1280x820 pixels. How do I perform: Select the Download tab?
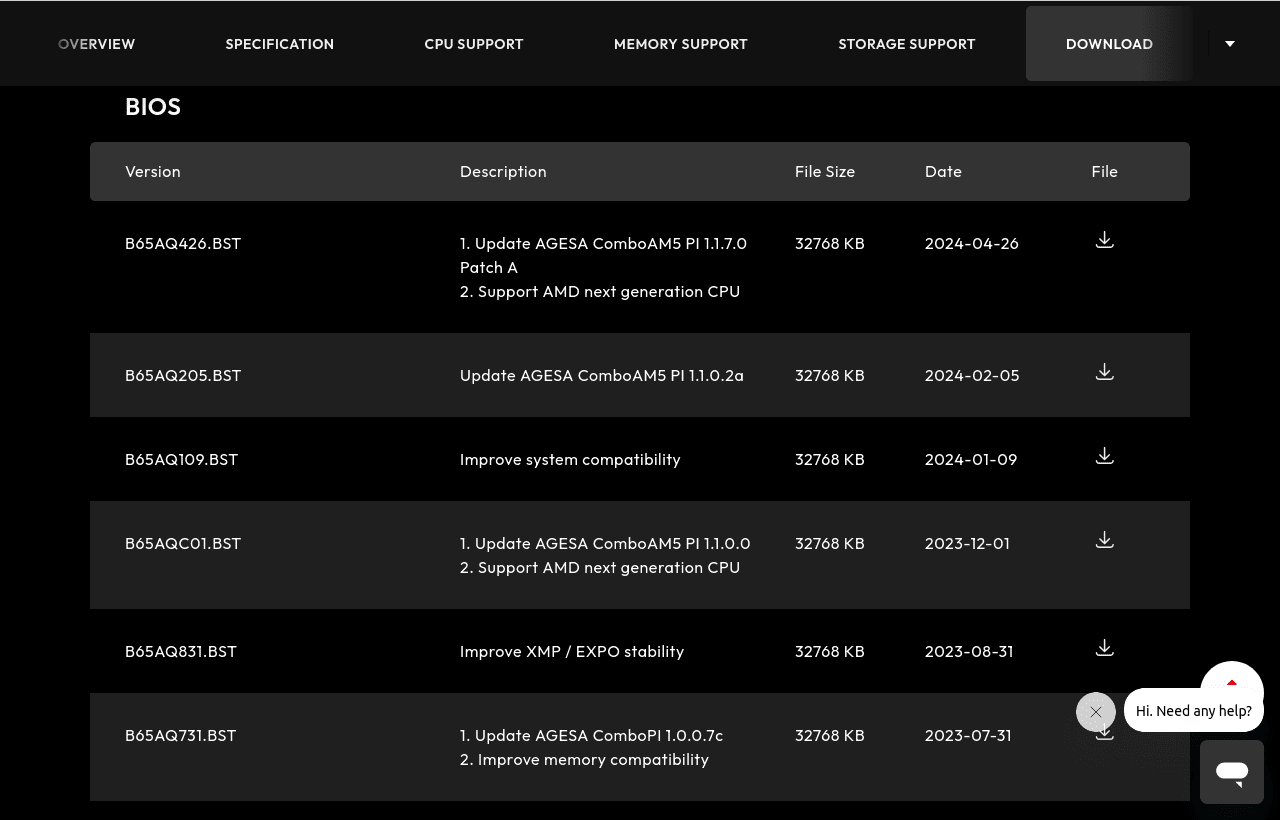tap(1109, 44)
